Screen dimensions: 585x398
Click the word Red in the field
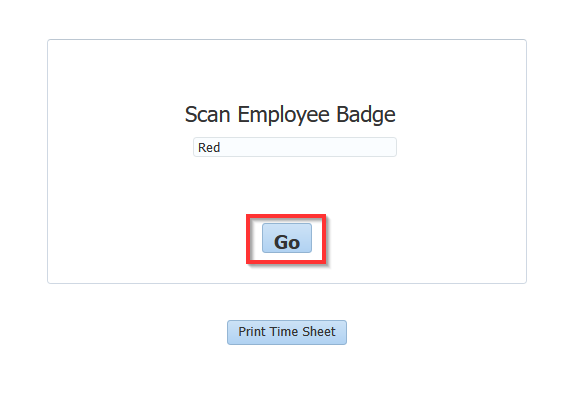pyautogui.click(x=209, y=147)
